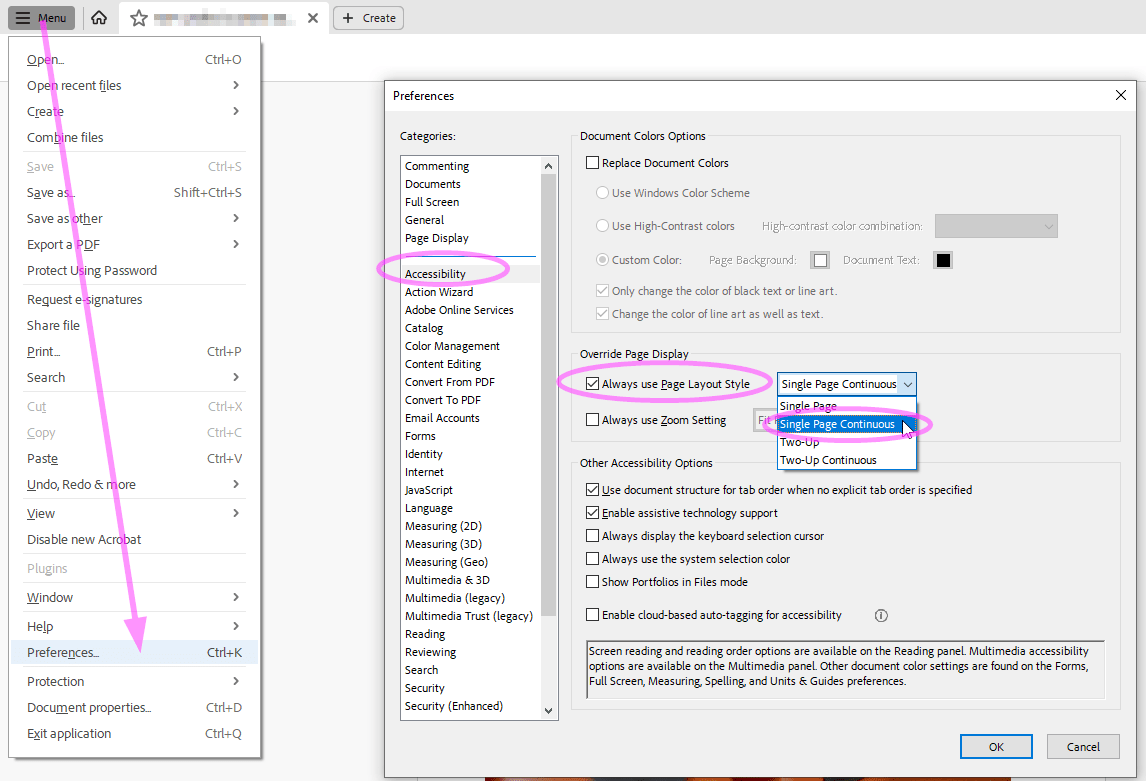Select Accessibility in the Categories list
Screen dimensions: 1146x781
click(x=434, y=273)
